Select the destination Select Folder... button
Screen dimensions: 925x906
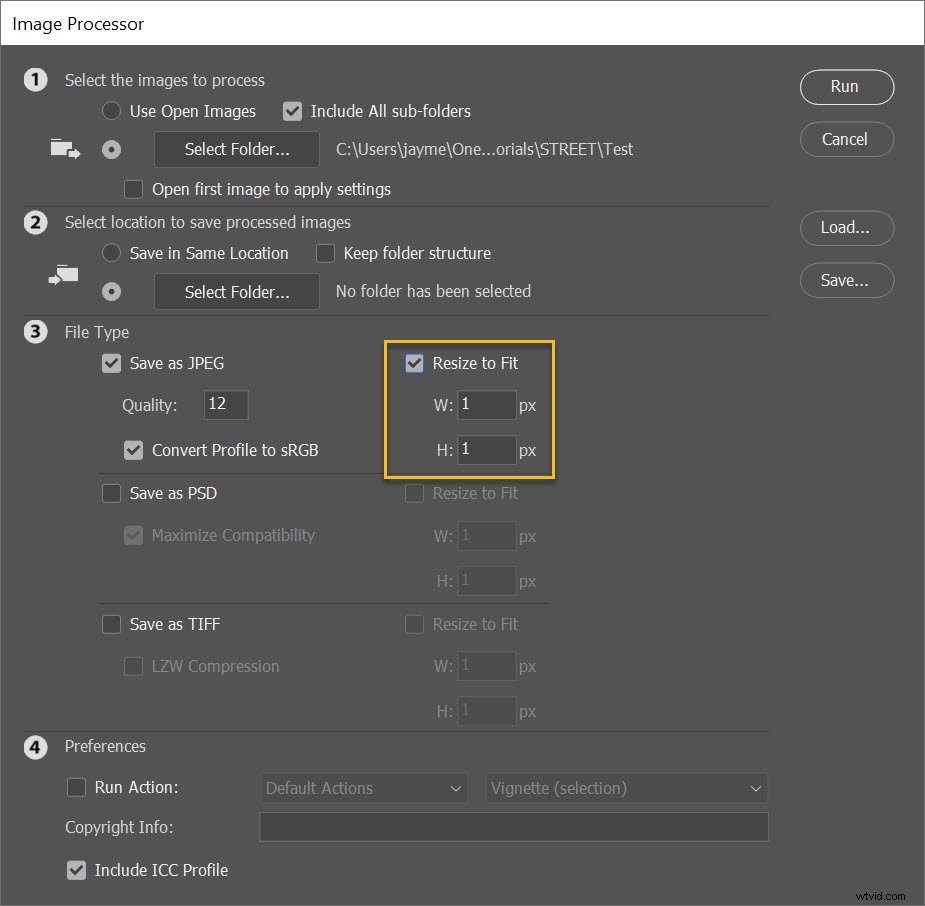(236, 291)
